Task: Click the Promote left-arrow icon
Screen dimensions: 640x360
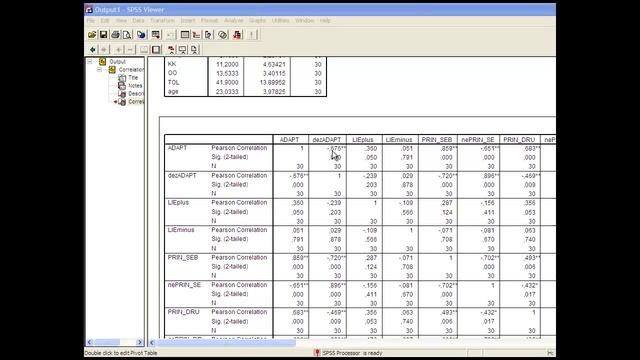Action: [x=92, y=49]
